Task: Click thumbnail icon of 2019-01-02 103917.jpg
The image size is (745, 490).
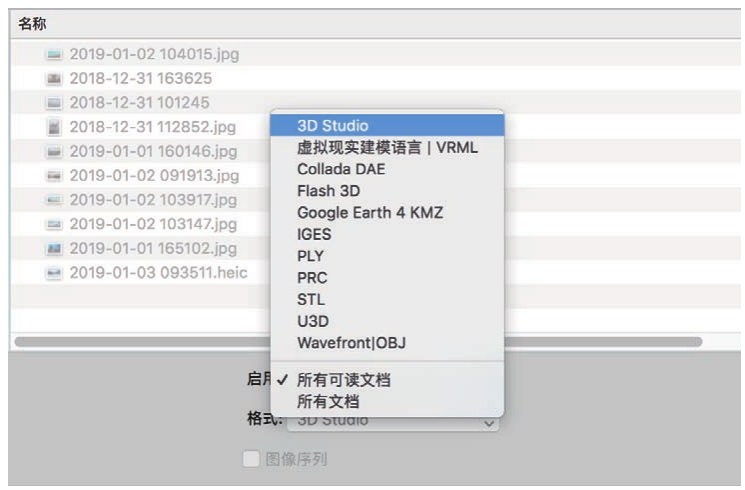Action: 54,200
